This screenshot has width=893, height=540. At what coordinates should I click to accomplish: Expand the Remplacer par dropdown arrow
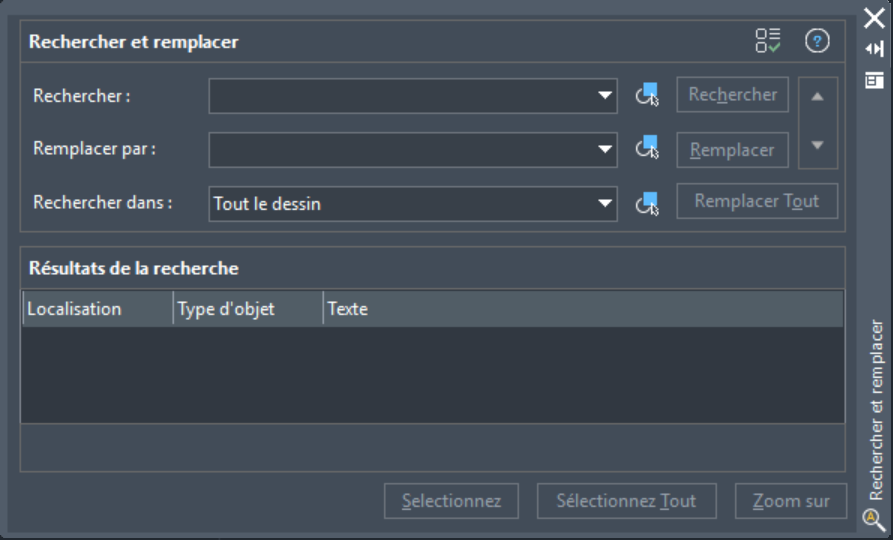[x=605, y=150]
